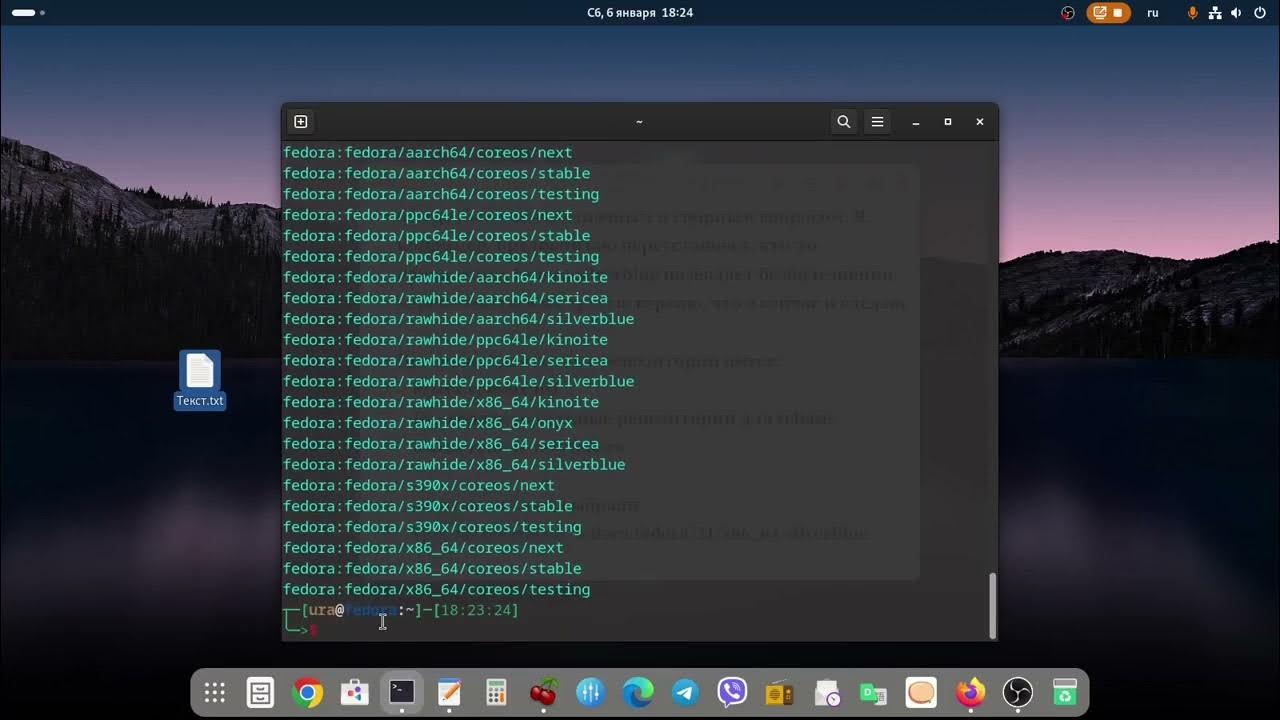This screenshot has height=720, width=1280.
Task: Click line fedora:fedora/s390x/coreos/next
Action: (x=419, y=486)
